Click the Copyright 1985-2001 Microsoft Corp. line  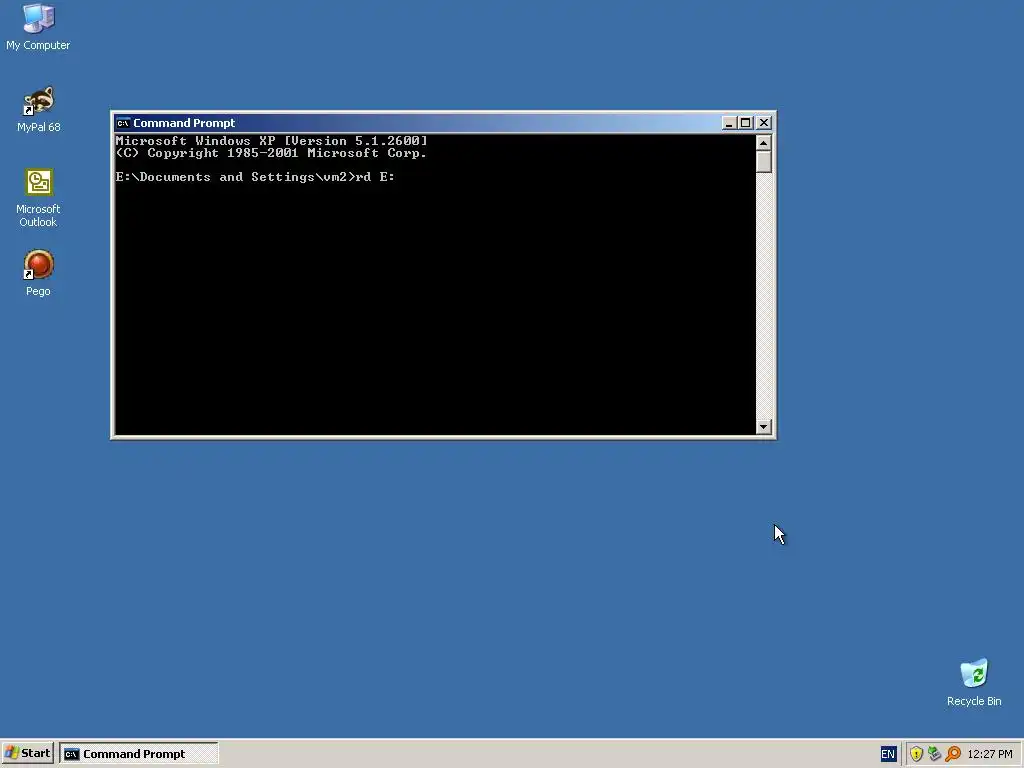[x=271, y=153]
